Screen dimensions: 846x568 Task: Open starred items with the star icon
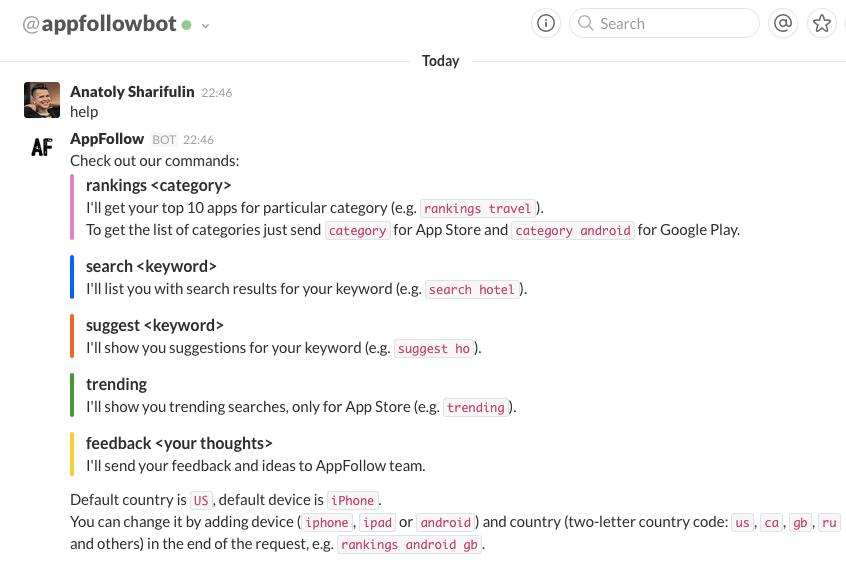click(x=822, y=23)
